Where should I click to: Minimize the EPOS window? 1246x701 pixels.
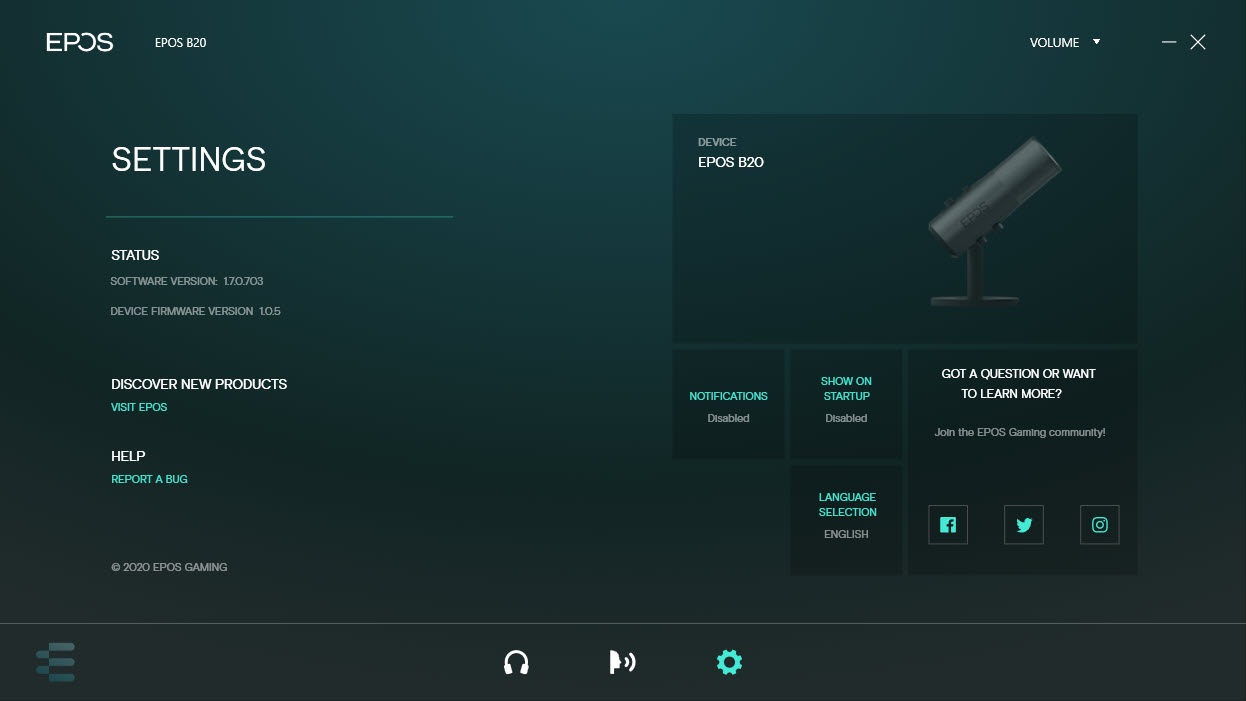pyautogui.click(x=1169, y=42)
